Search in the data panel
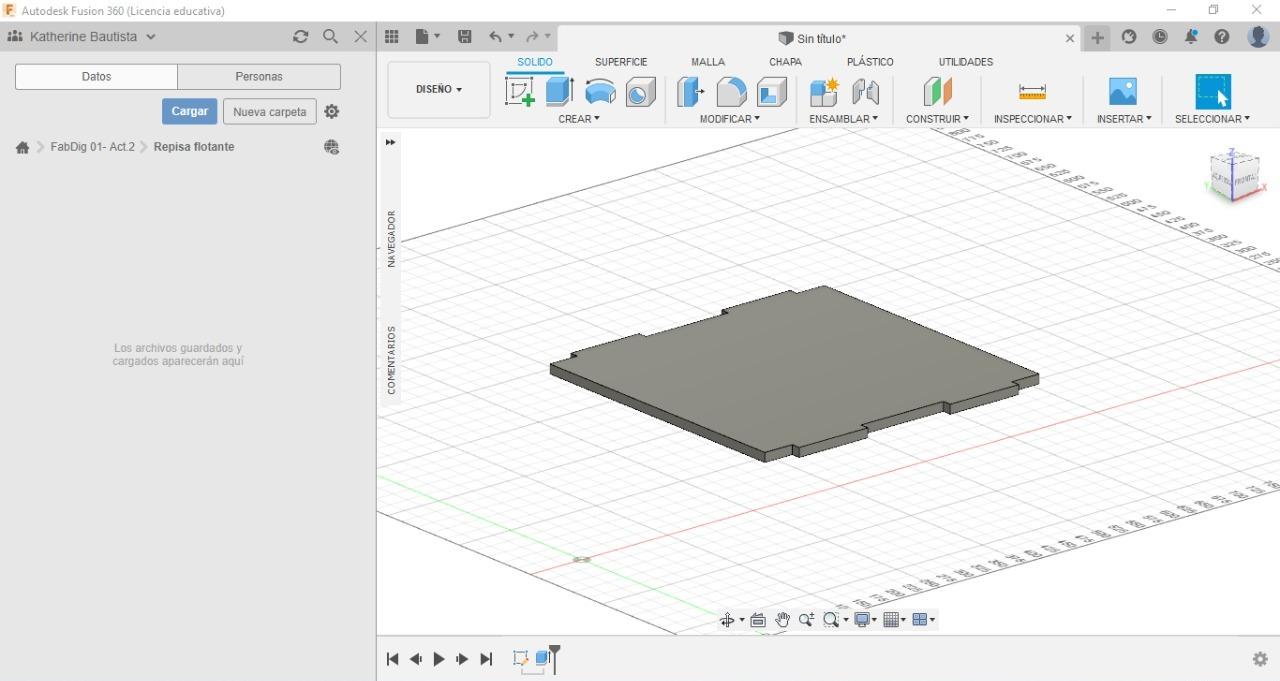Screen dimensions: 1280x681 (x=330, y=36)
